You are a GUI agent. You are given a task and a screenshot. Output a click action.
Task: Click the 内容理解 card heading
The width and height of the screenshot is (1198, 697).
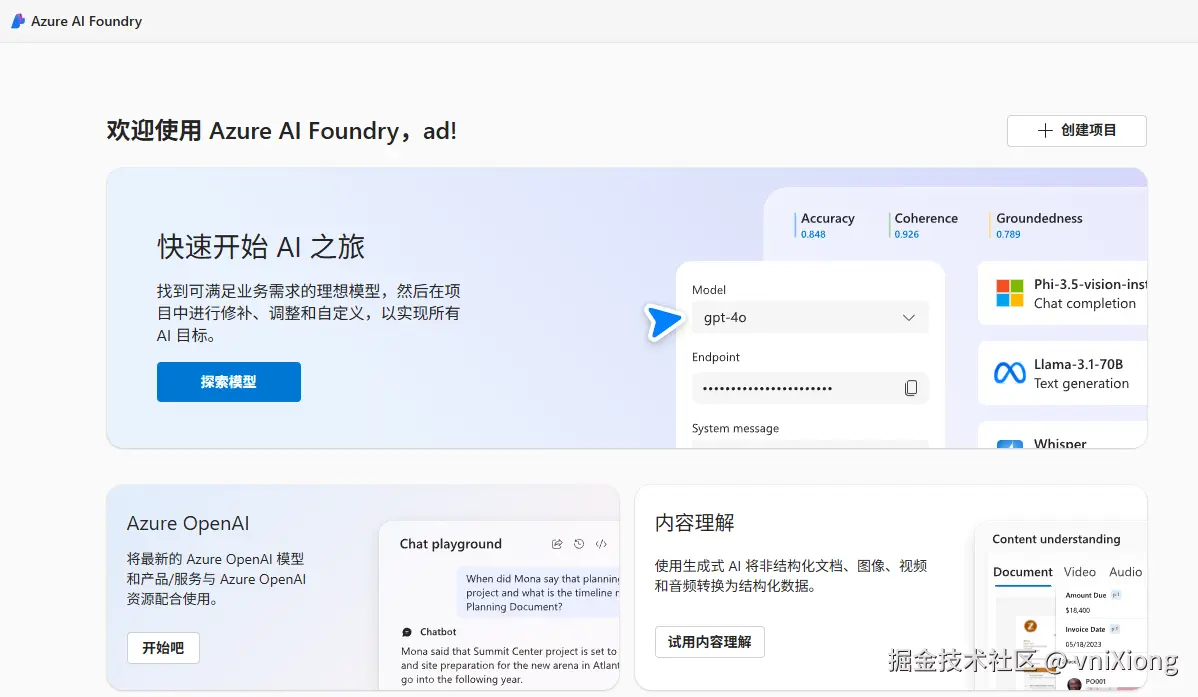(695, 524)
